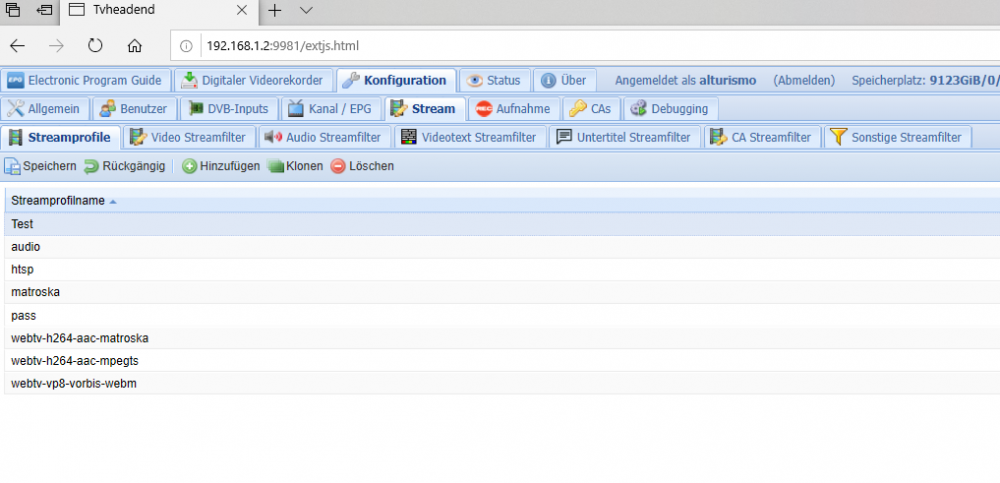Select the Test stream profile row
This screenshot has width=1000, height=483.
(x=502, y=225)
